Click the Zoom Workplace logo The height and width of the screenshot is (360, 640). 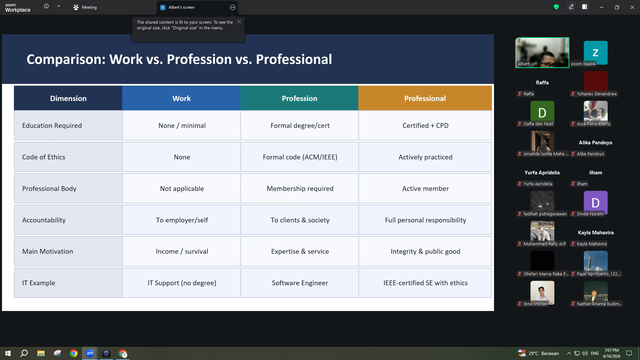[18, 8]
